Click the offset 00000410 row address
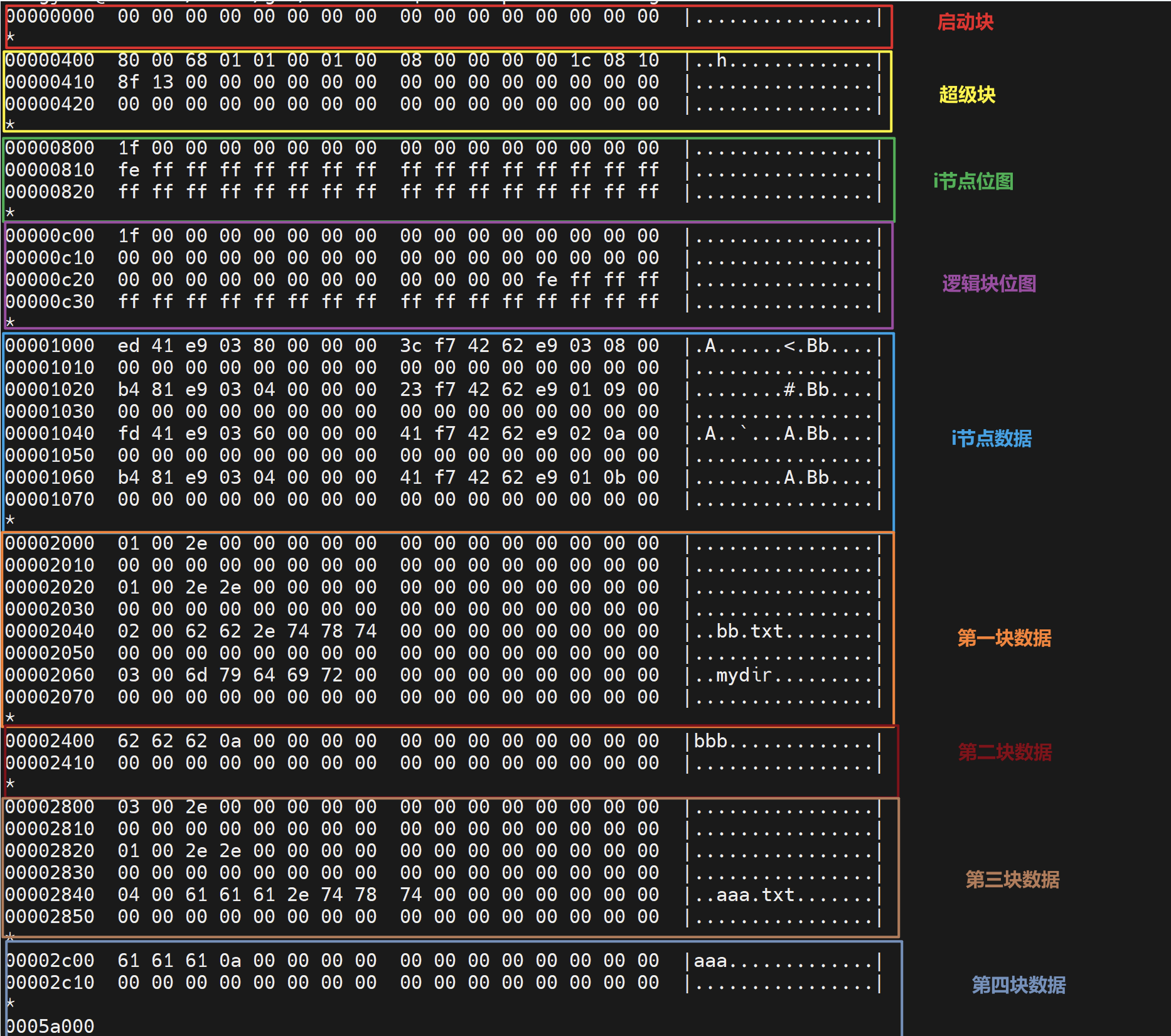 [50, 82]
